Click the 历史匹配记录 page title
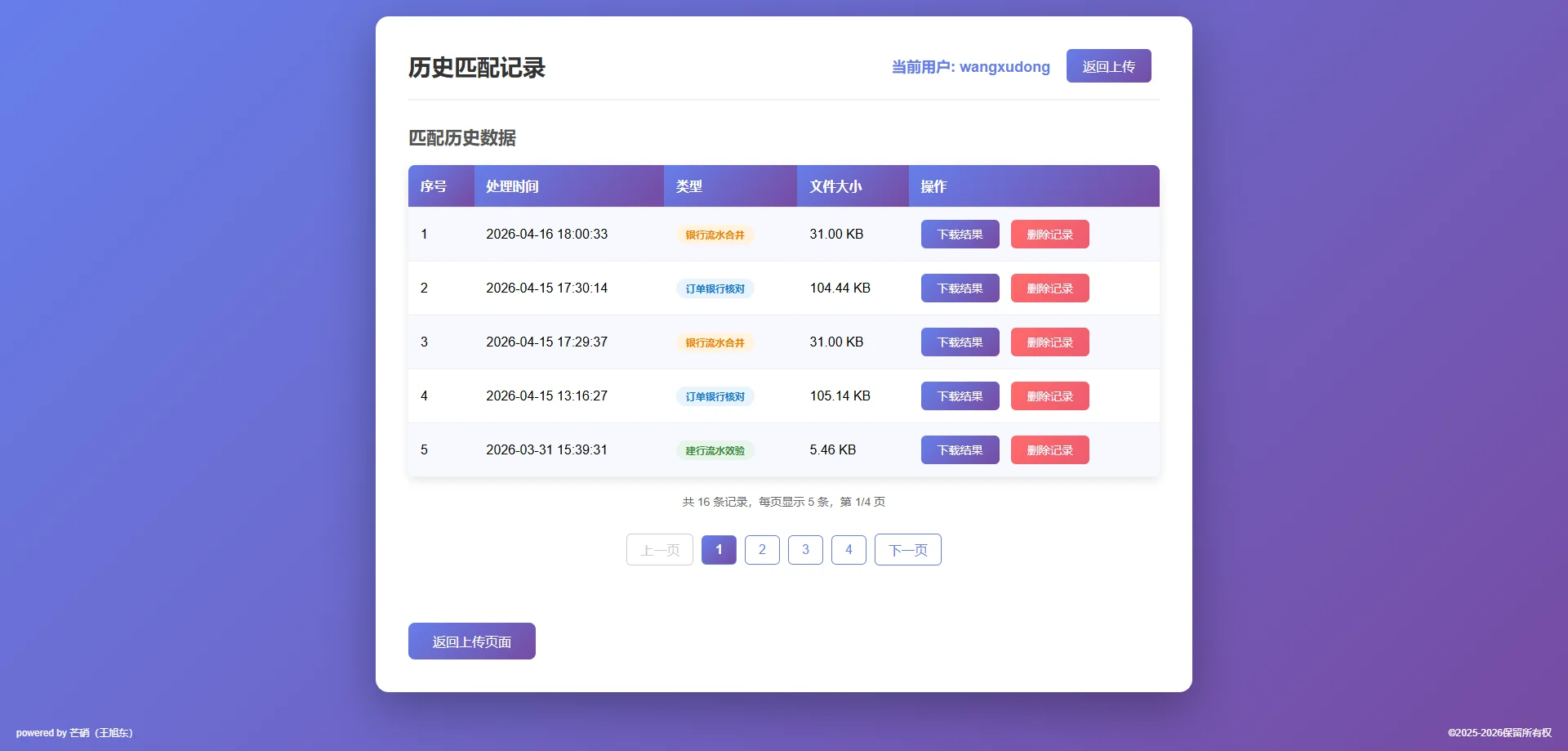Image resolution: width=1568 pixels, height=751 pixels. coord(477,68)
